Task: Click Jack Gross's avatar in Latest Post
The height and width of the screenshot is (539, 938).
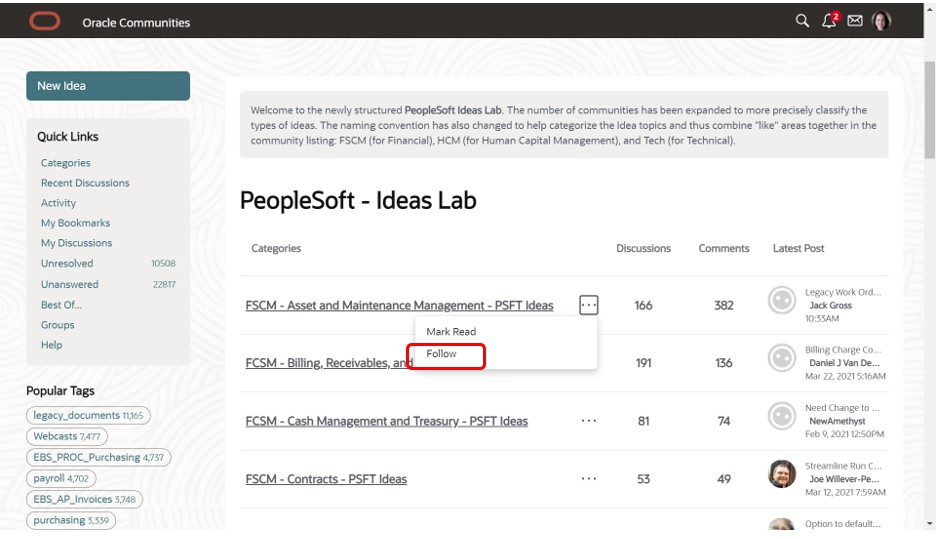Action: click(781, 300)
